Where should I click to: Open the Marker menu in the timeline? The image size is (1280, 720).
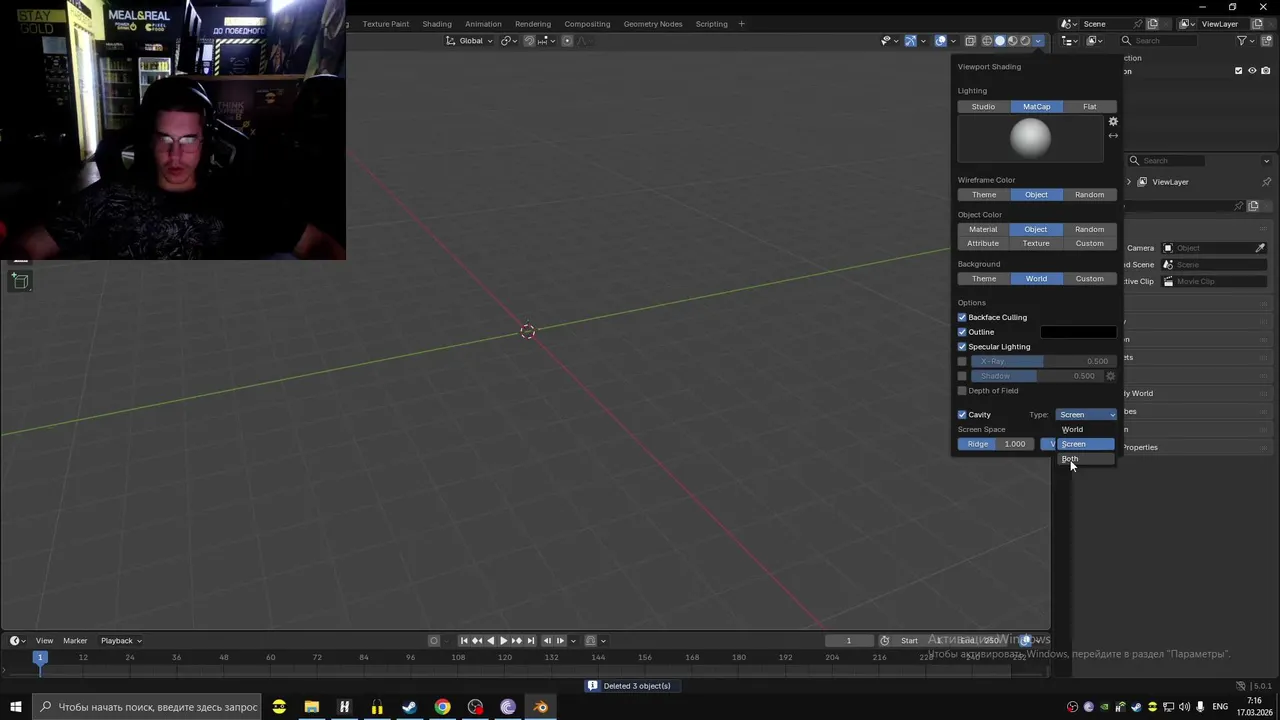point(75,641)
